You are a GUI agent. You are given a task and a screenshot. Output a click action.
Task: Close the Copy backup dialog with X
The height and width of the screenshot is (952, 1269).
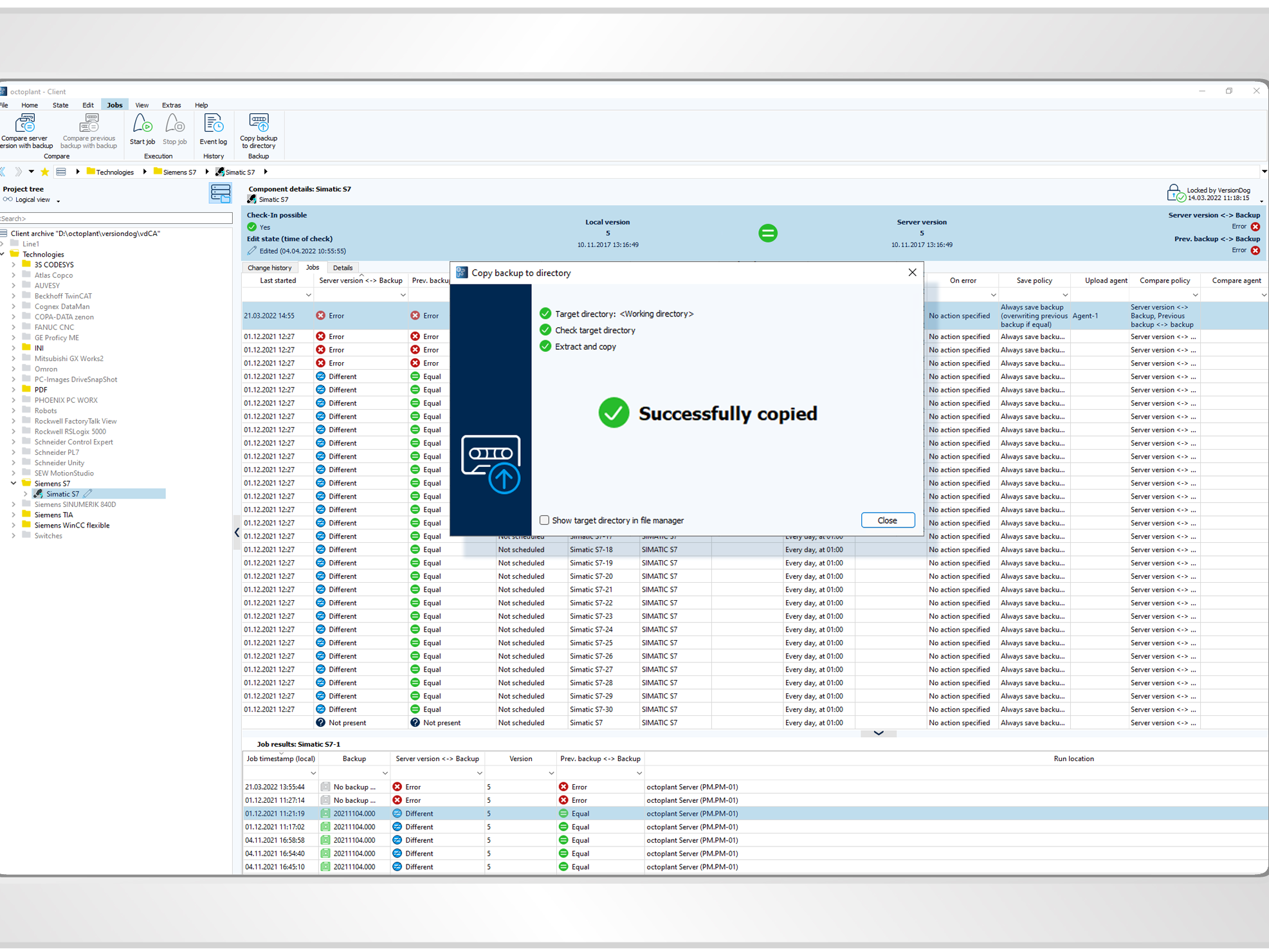pyautogui.click(x=912, y=273)
